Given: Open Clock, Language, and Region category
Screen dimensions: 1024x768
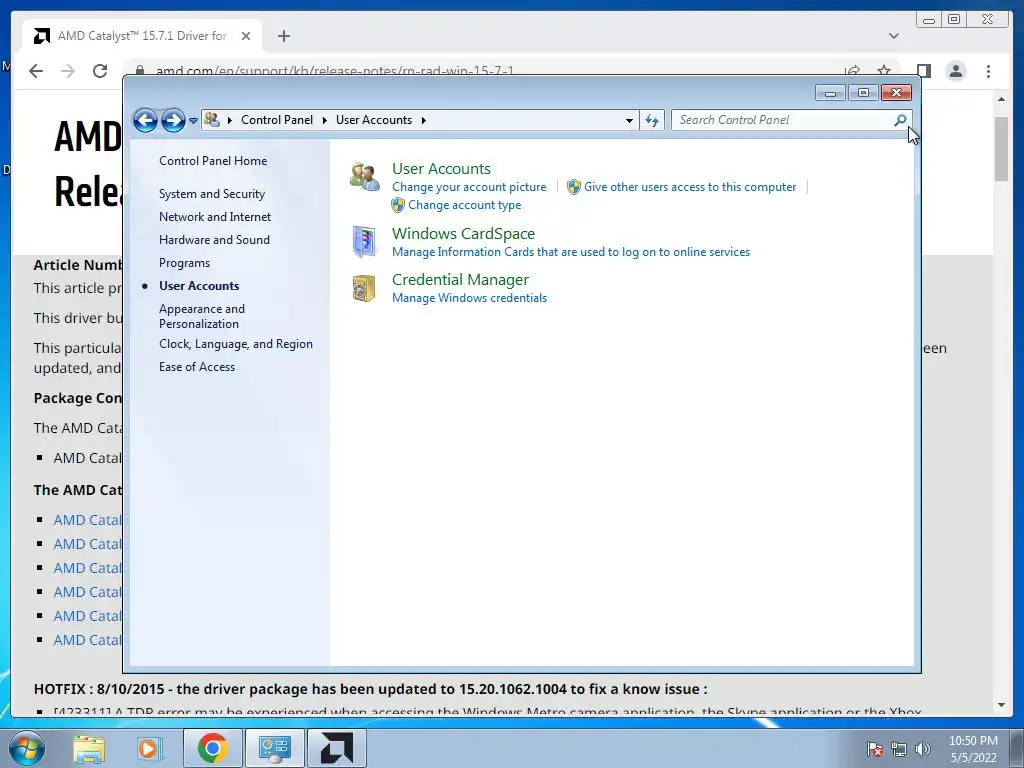Looking at the screenshot, I should click(236, 344).
